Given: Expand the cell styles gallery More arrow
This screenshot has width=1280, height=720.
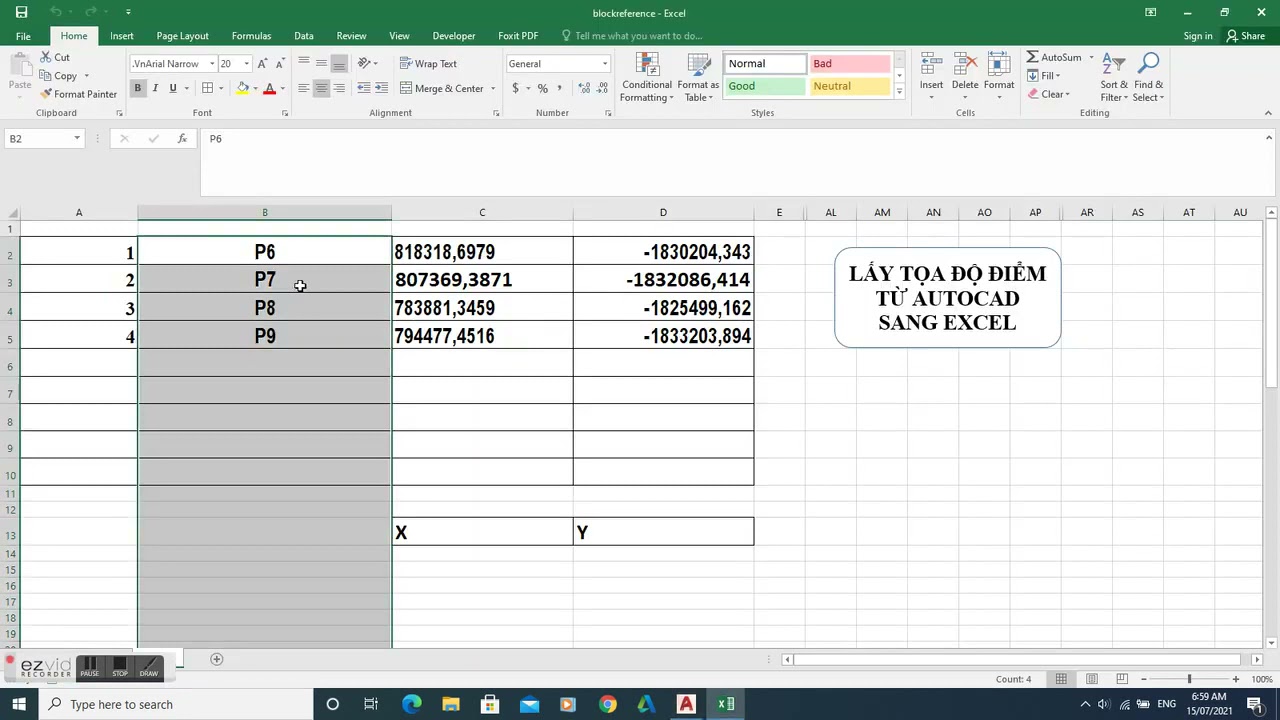Looking at the screenshot, I should click(899, 92).
